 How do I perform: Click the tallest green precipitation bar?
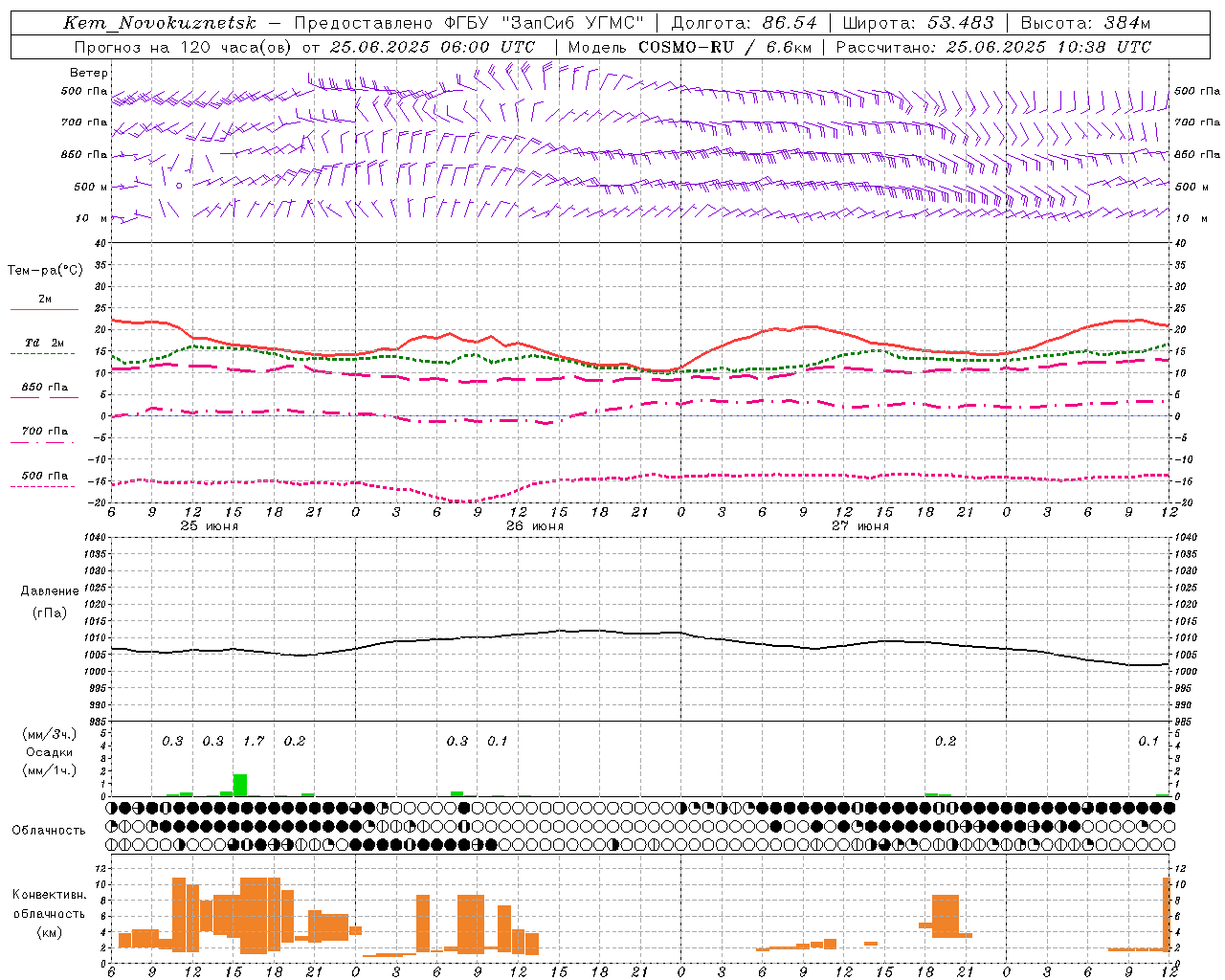click(240, 785)
